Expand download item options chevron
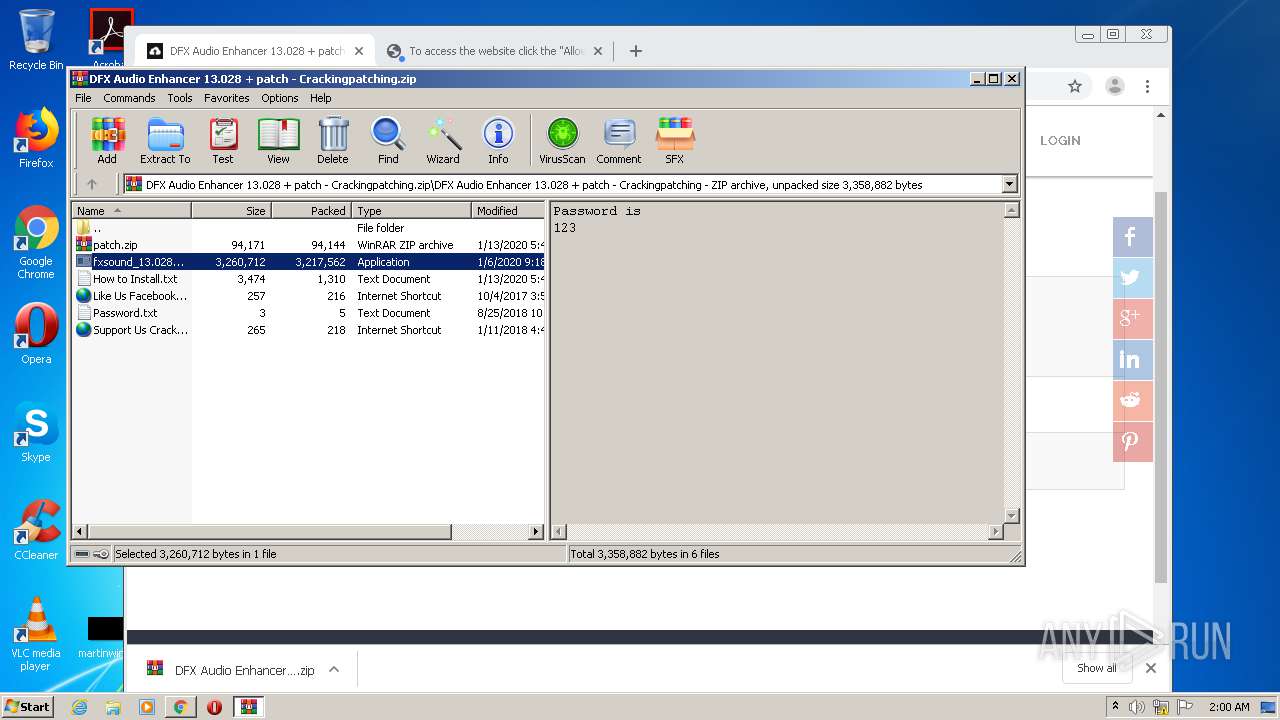The width and height of the screenshot is (1280, 720). [334, 670]
